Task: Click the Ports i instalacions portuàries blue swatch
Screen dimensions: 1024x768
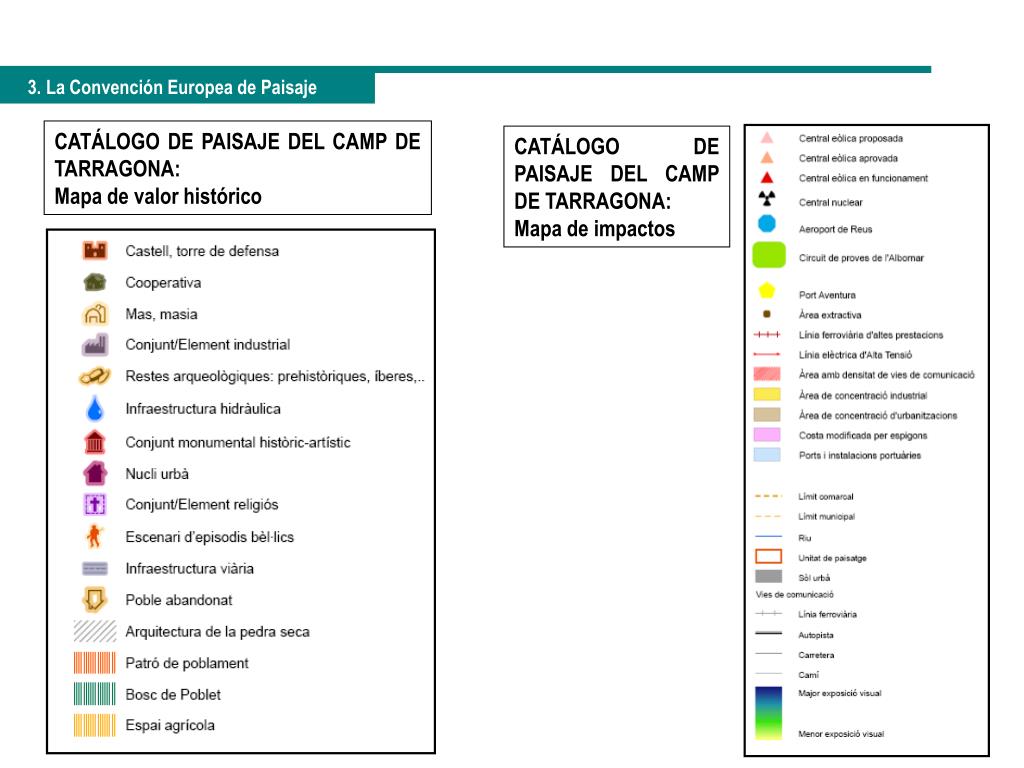Action: pyautogui.click(x=767, y=455)
